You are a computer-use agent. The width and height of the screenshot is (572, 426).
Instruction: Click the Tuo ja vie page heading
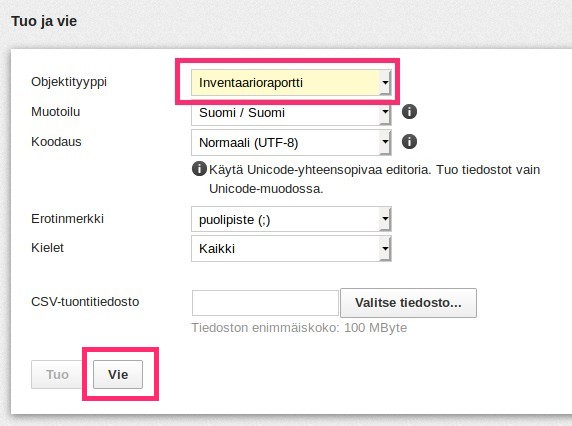coord(44,21)
